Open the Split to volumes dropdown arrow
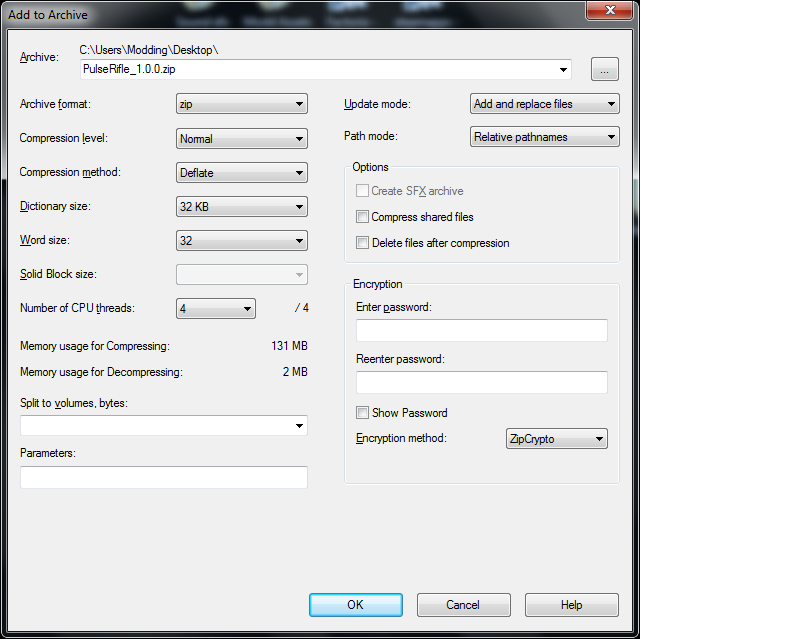The image size is (800, 639). [298, 427]
